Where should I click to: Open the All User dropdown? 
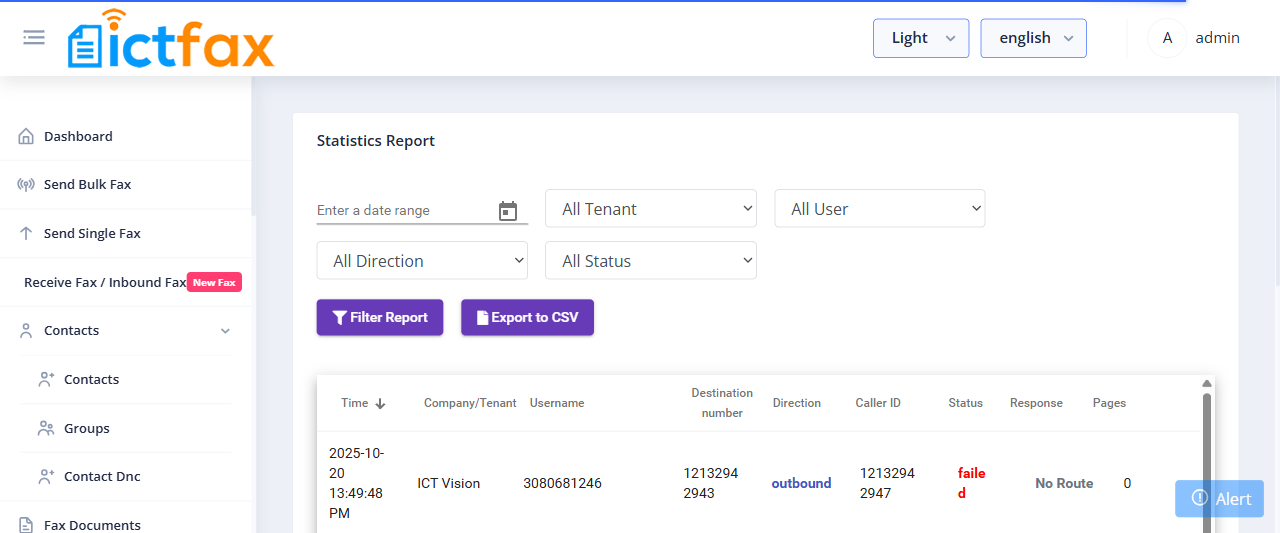pos(880,208)
